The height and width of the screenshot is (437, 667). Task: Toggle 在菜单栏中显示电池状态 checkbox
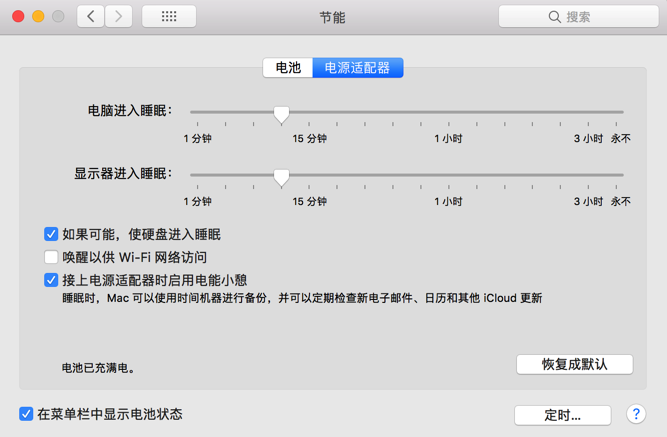pyautogui.click(x=26, y=414)
